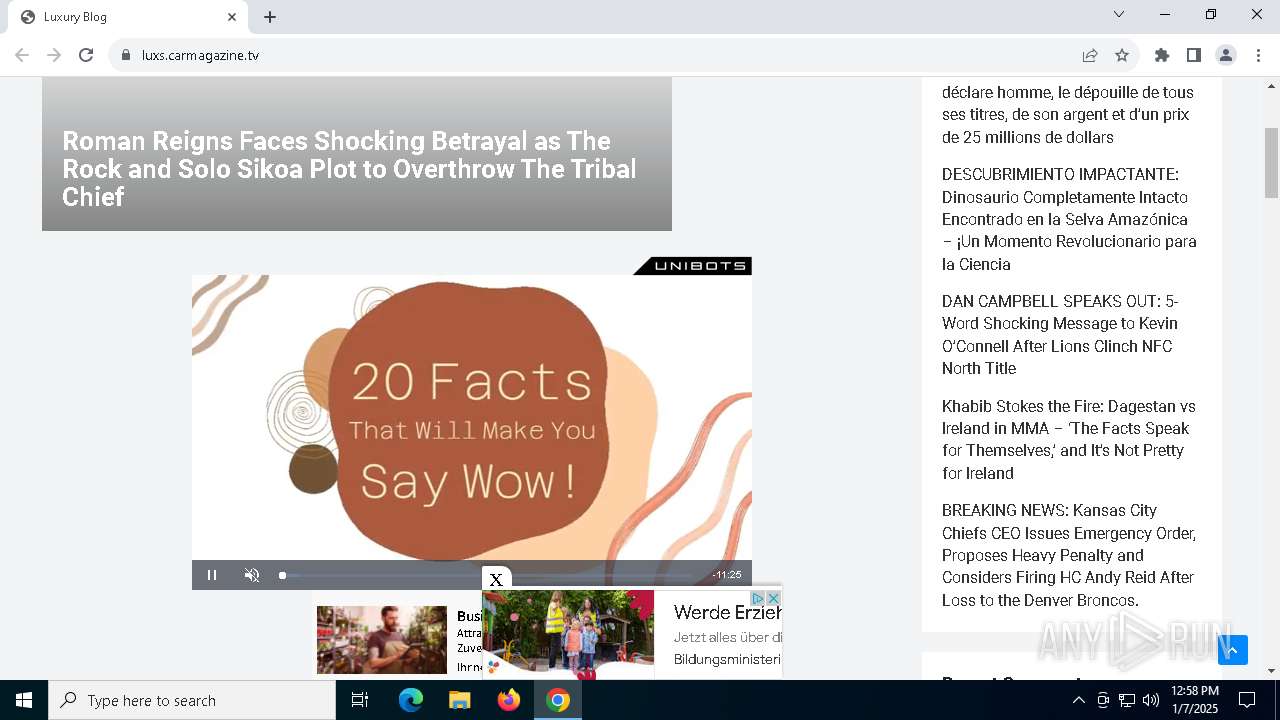
Task: Open the Kansas City Chiefs CEO article
Action: (1068, 555)
